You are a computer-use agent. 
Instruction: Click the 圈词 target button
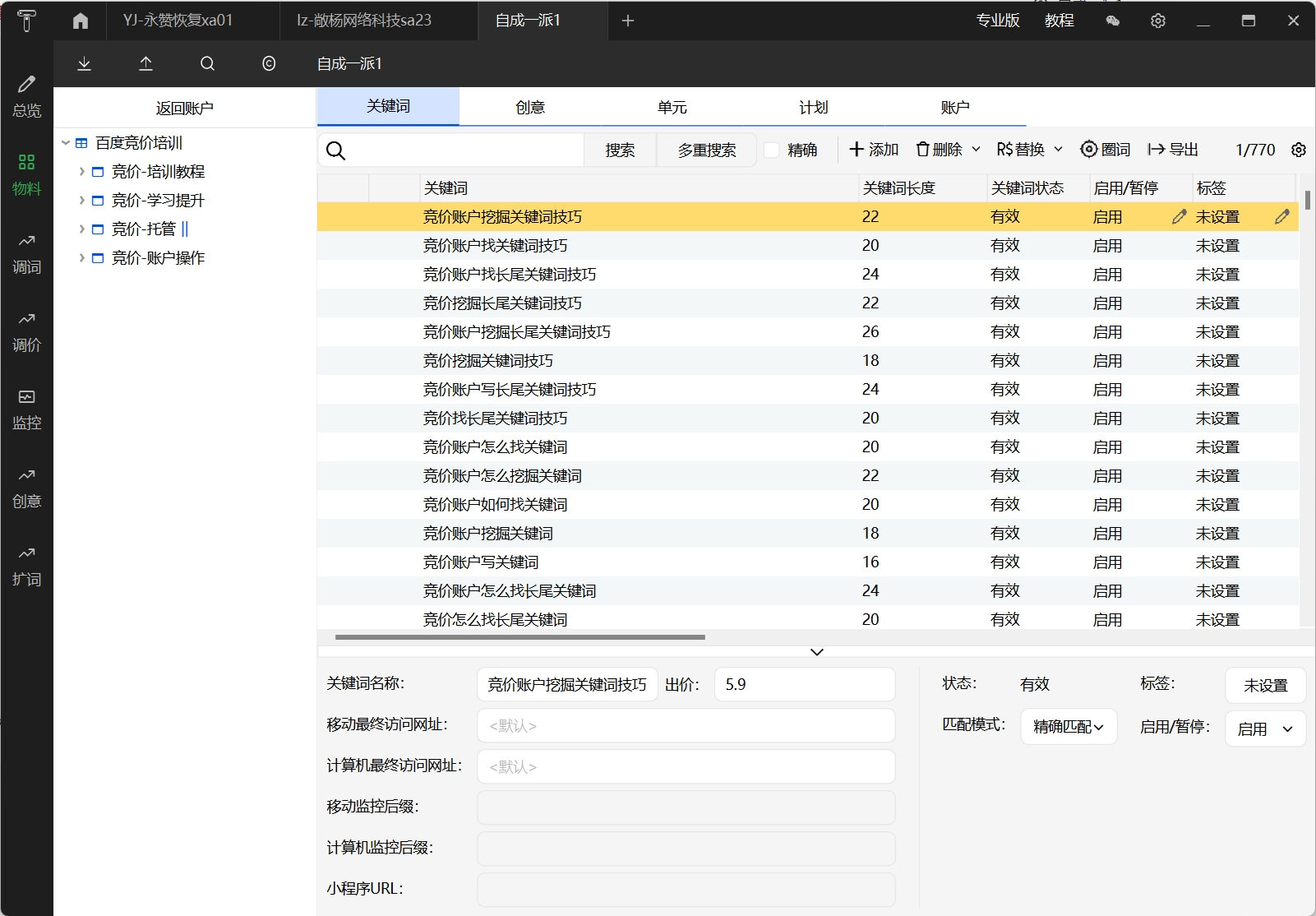[1105, 150]
